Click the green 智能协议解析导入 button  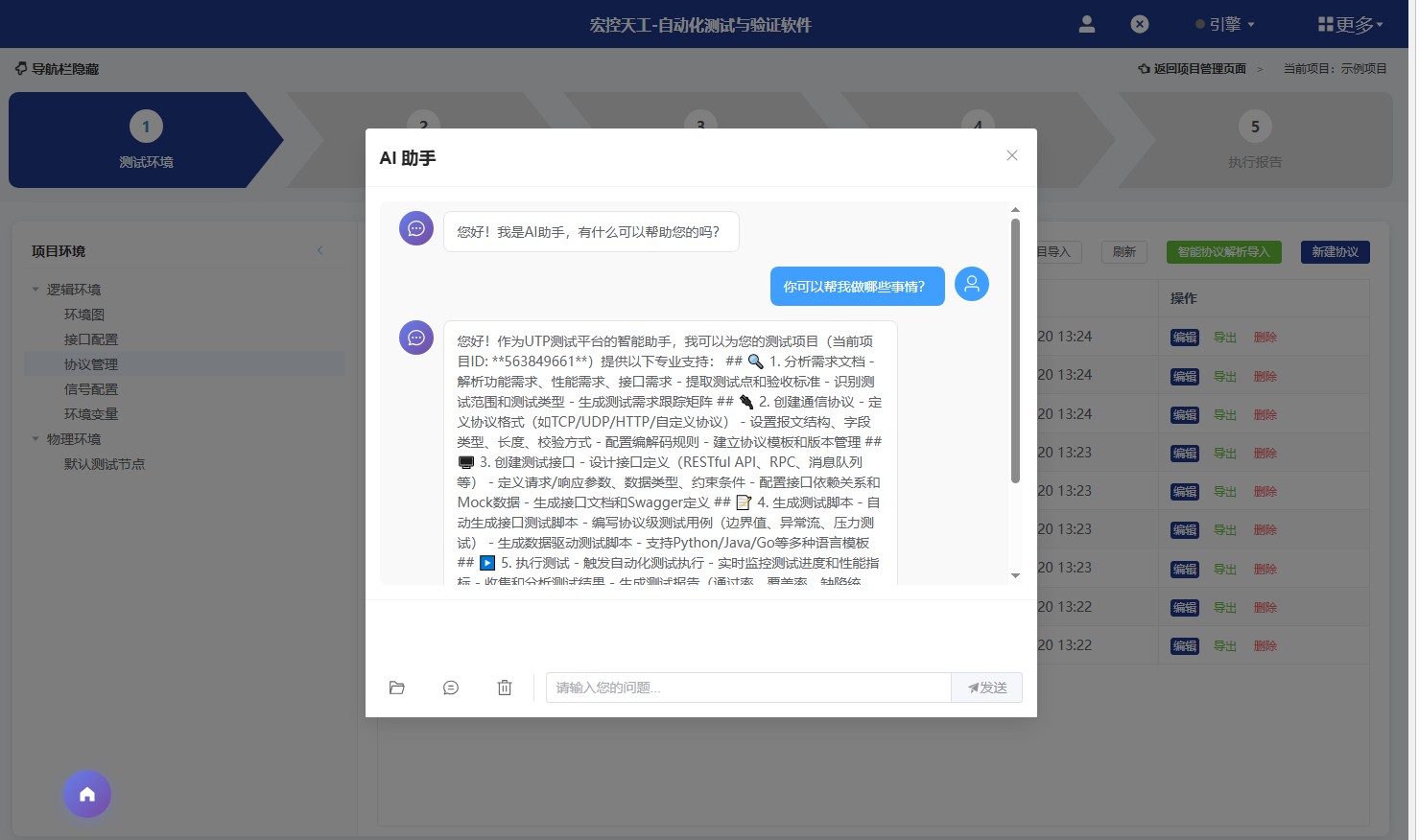pyautogui.click(x=1223, y=251)
